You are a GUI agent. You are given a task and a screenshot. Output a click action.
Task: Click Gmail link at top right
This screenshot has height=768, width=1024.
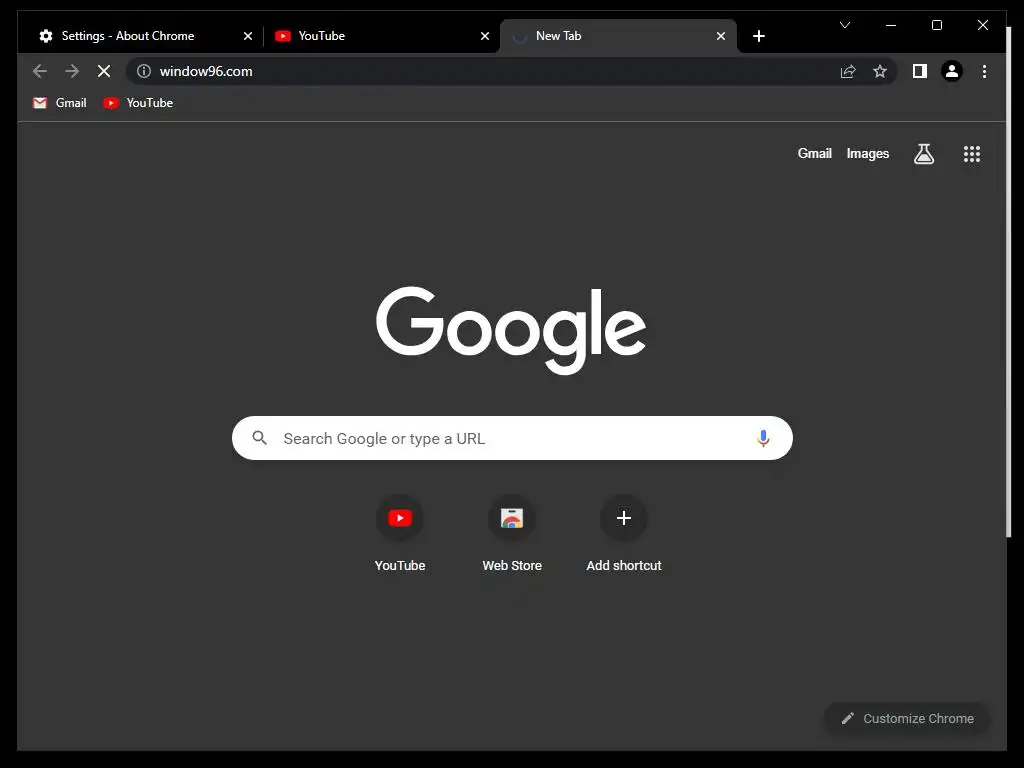click(x=814, y=153)
